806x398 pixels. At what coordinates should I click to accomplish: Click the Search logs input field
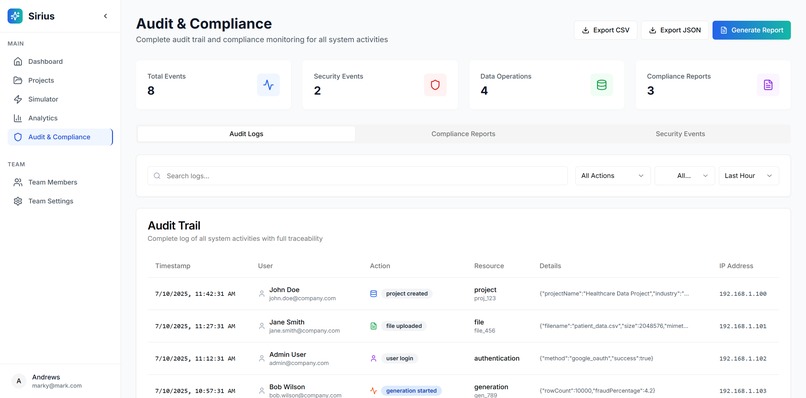[357, 176]
